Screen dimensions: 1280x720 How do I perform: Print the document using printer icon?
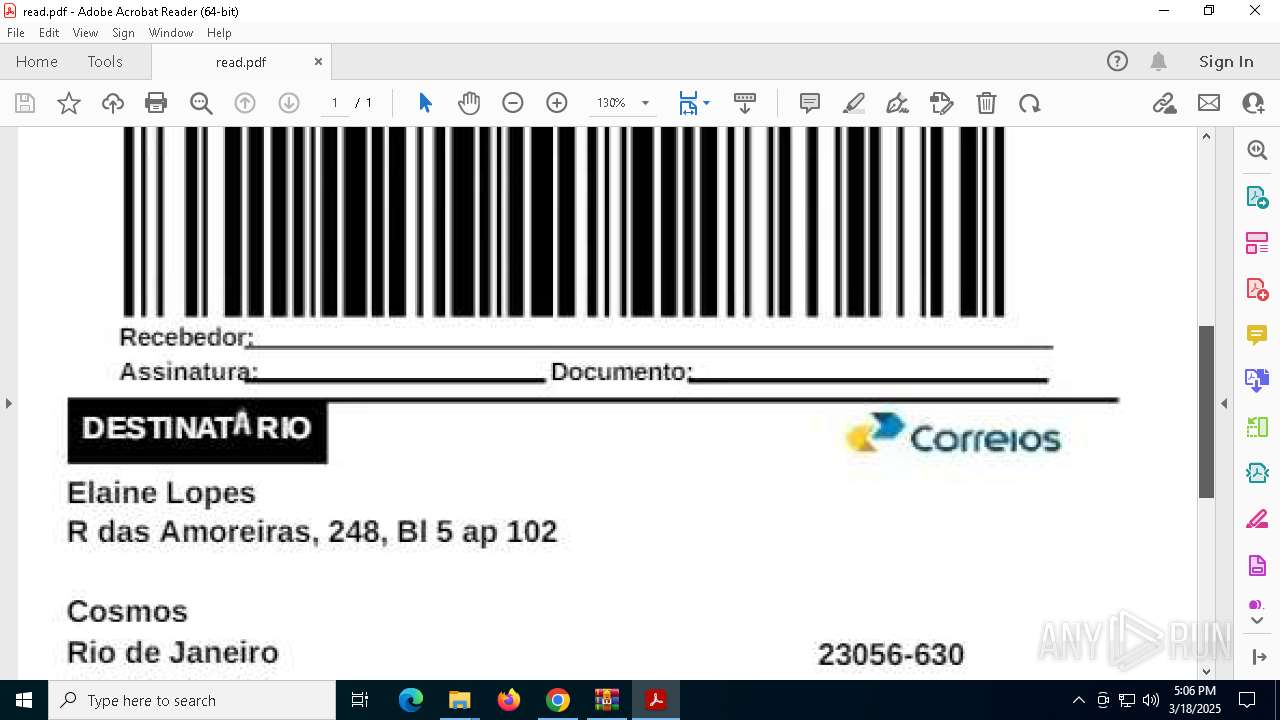click(x=156, y=103)
